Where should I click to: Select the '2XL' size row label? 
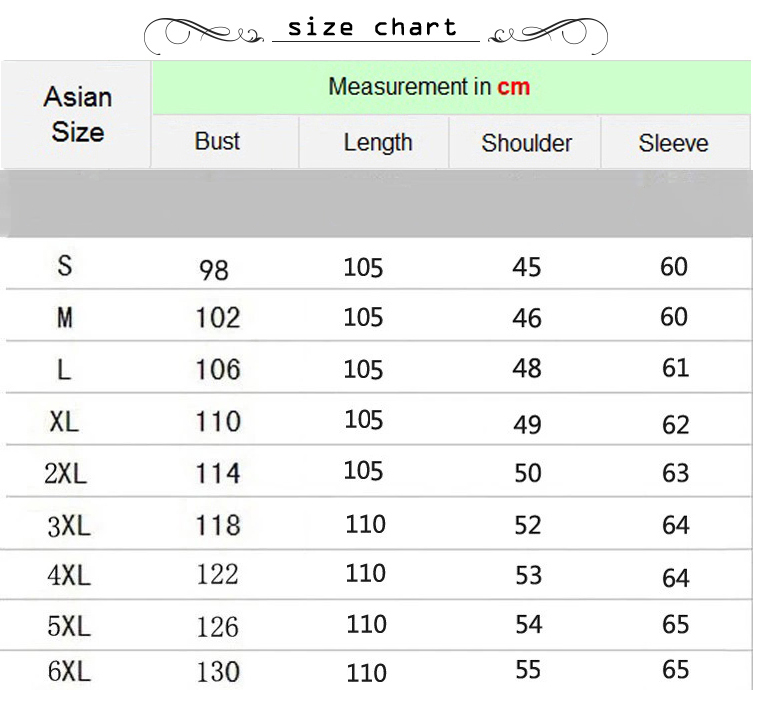point(66,473)
